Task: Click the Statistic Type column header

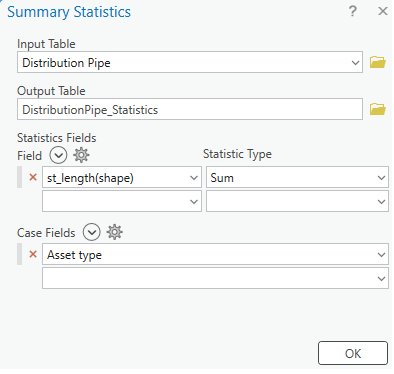Action: tap(237, 154)
